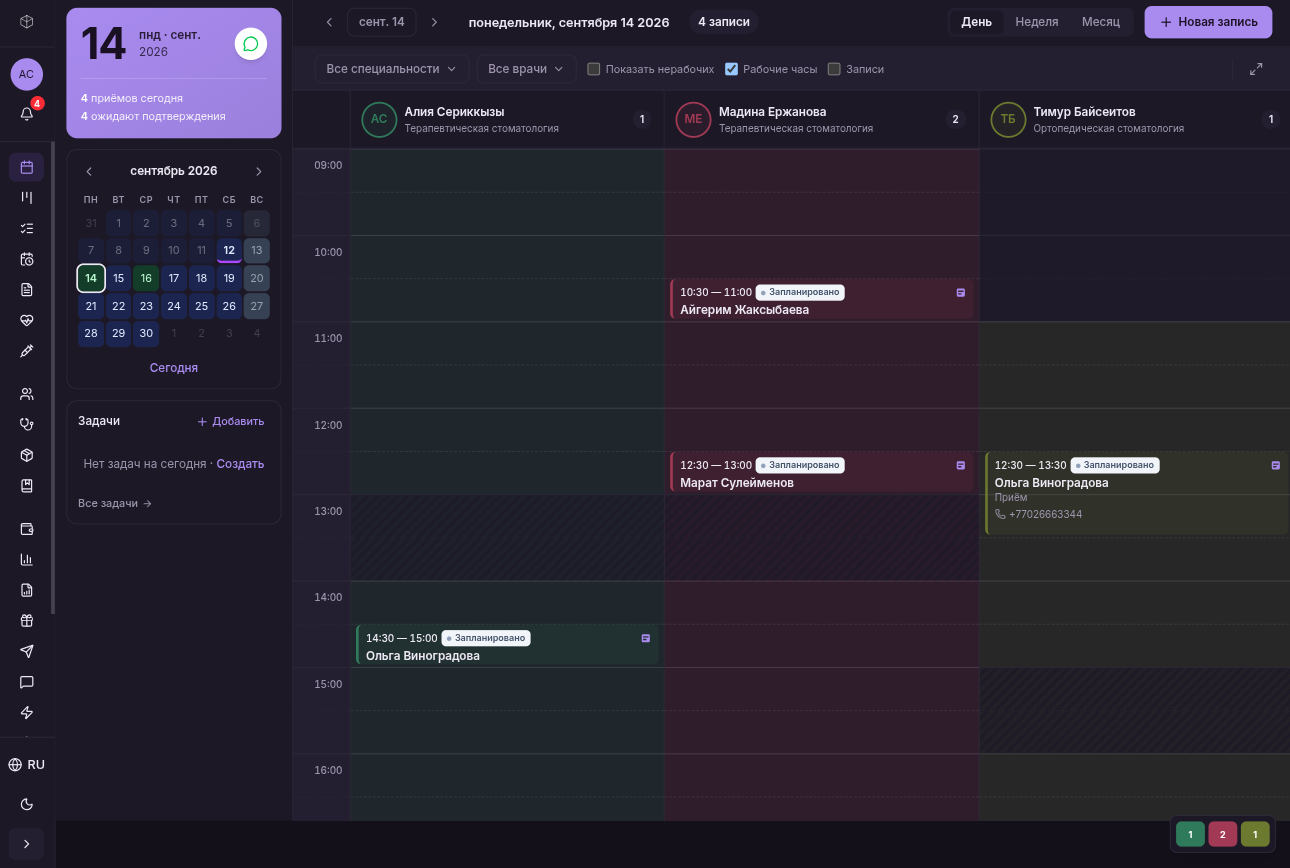Viewport: 1290px width, 868px height.
Task: Uncheck the "Рабочие часы" checkbox
Action: [731, 69]
